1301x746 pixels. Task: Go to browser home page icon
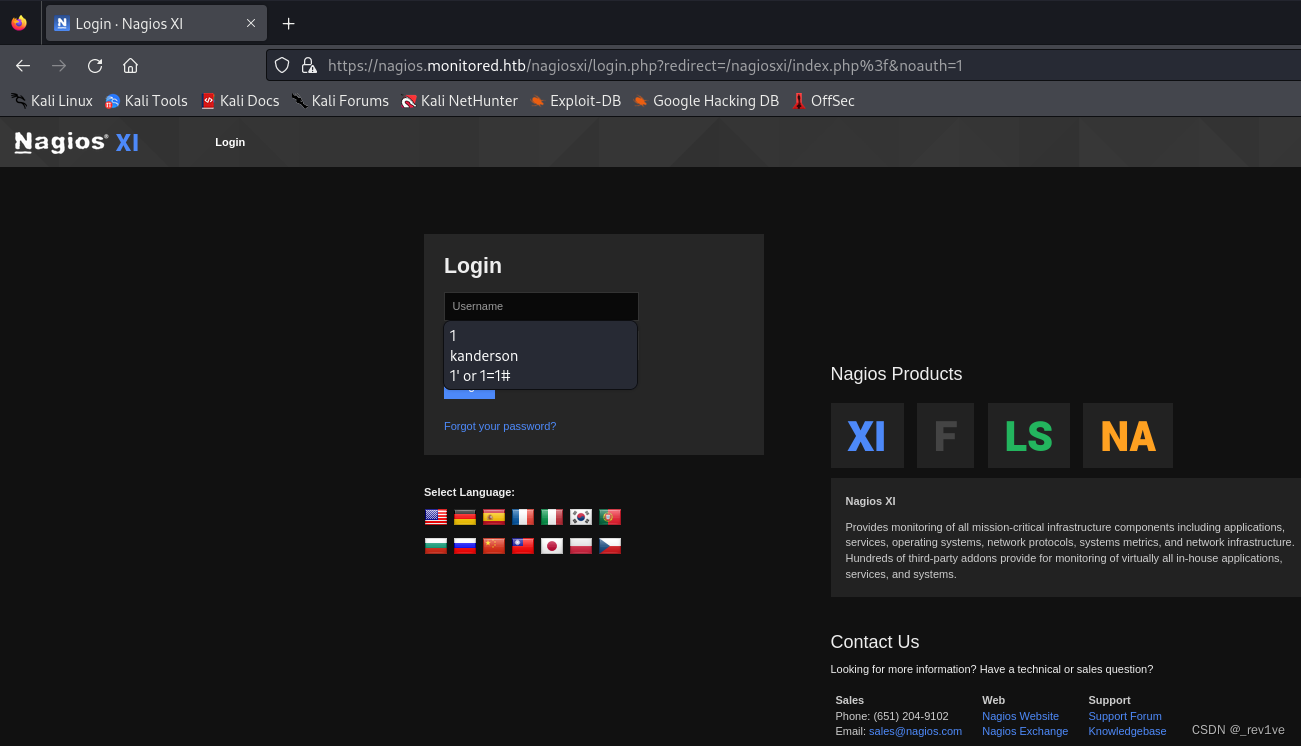130,66
